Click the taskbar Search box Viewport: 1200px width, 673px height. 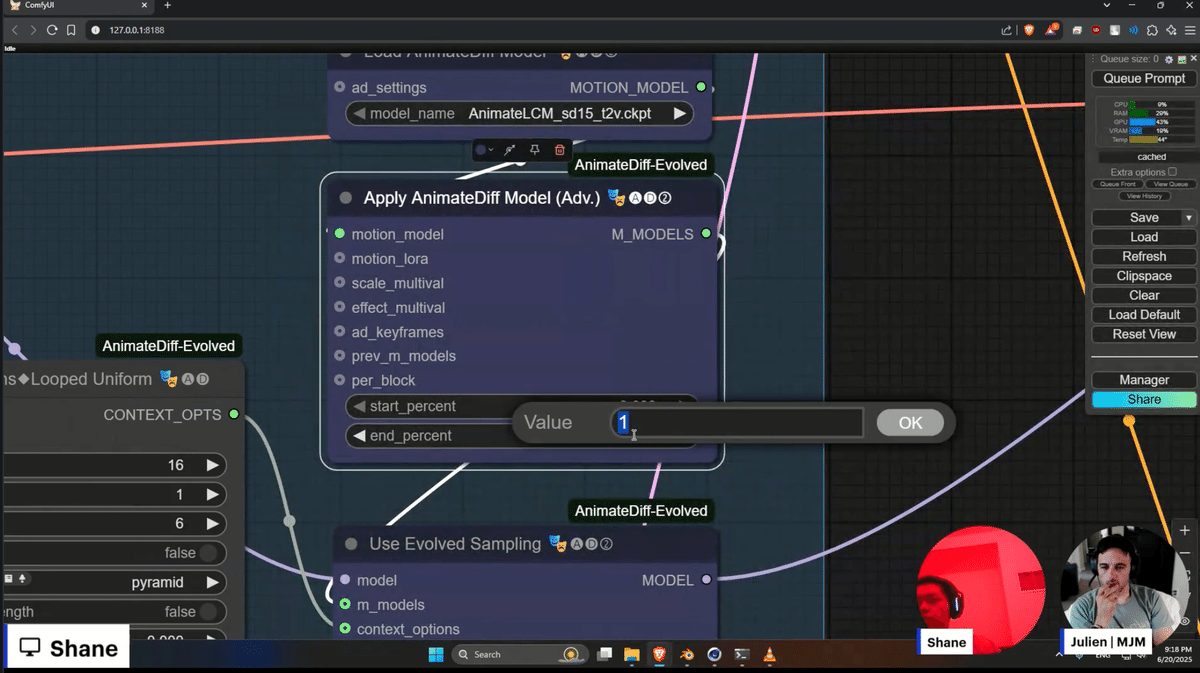519,654
